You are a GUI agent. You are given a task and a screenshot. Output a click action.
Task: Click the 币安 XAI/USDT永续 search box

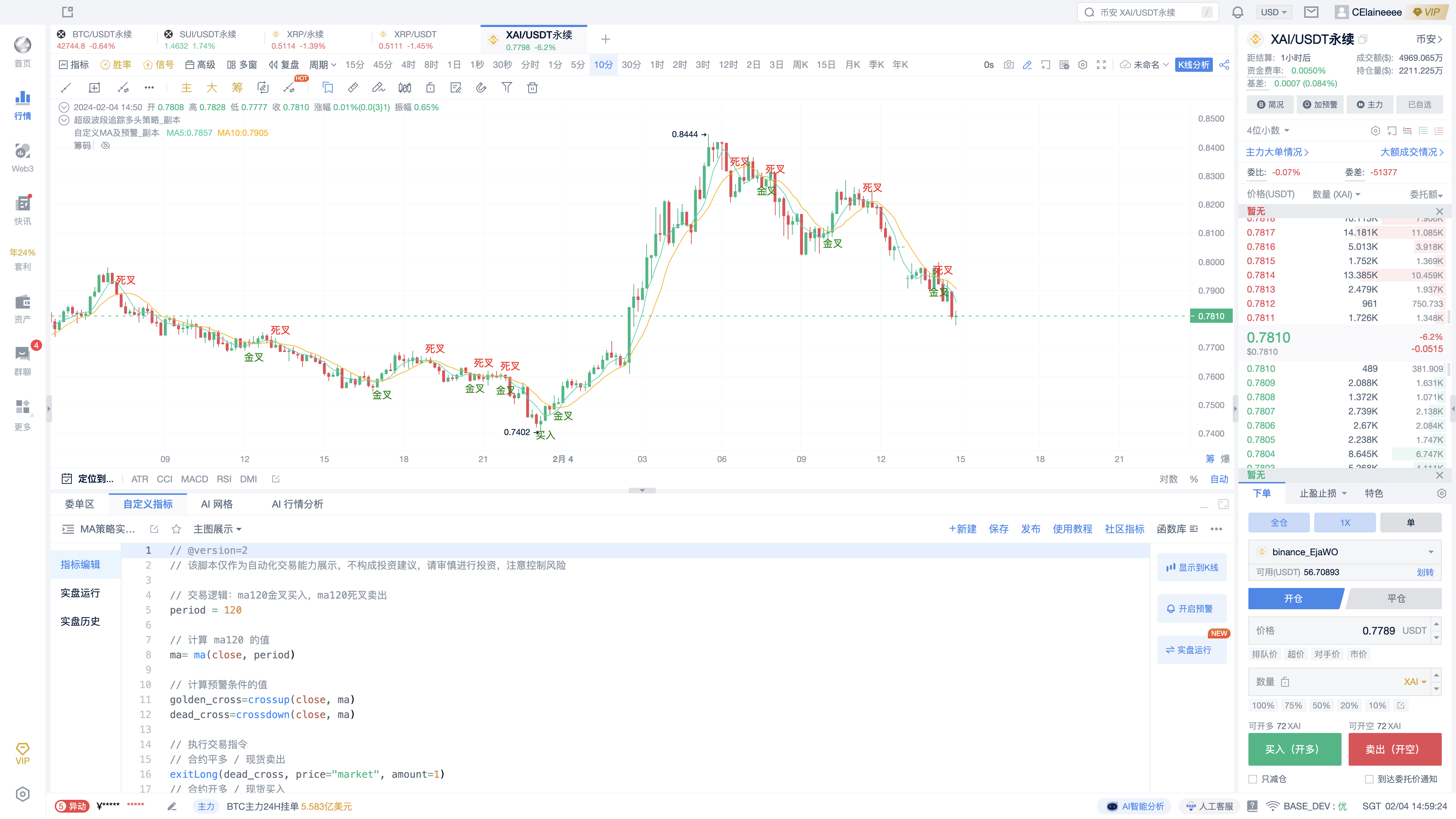pyautogui.click(x=1147, y=12)
